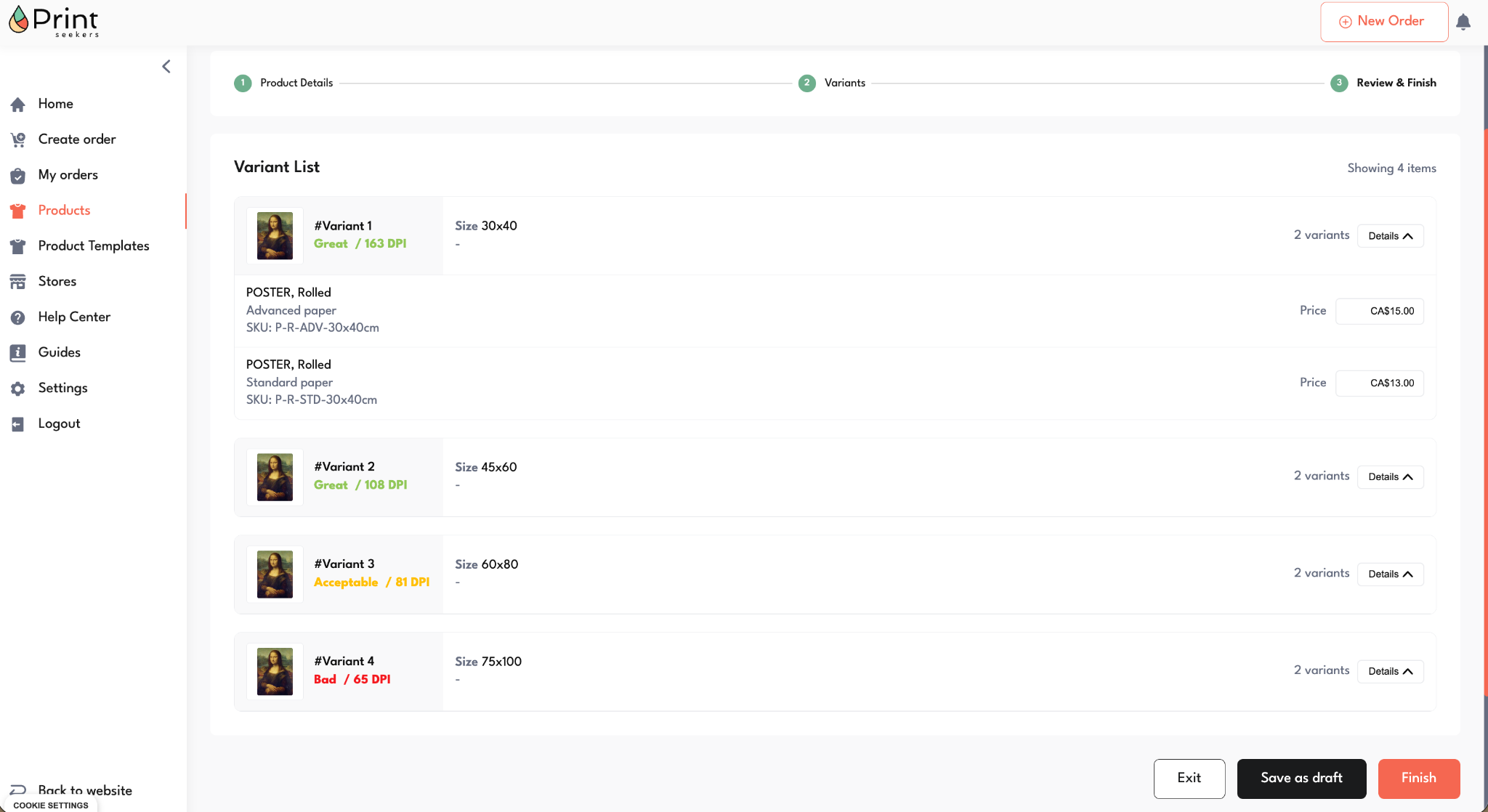Click the Logout door icon
The image size is (1488, 812).
pyautogui.click(x=18, y=424)
